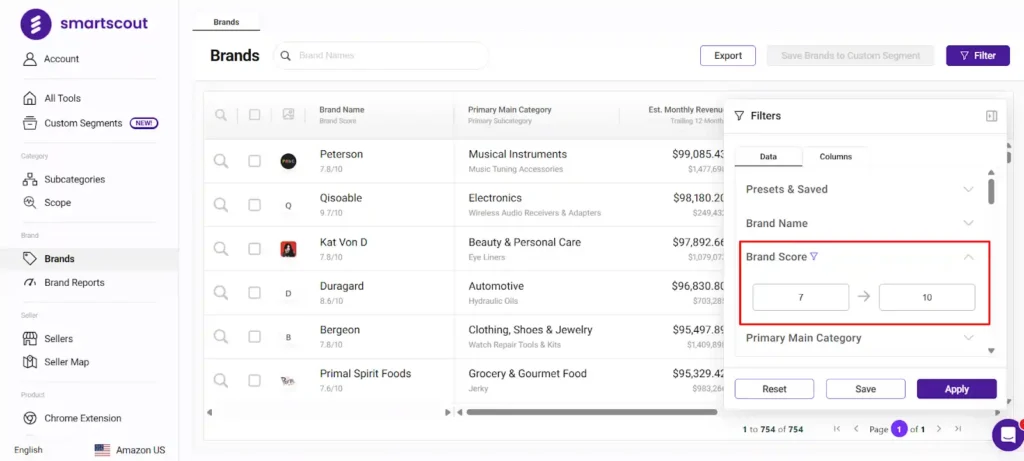
Task: Sort by Primary Main Category header
Action: pyautogui.click(x=509, y=110)
